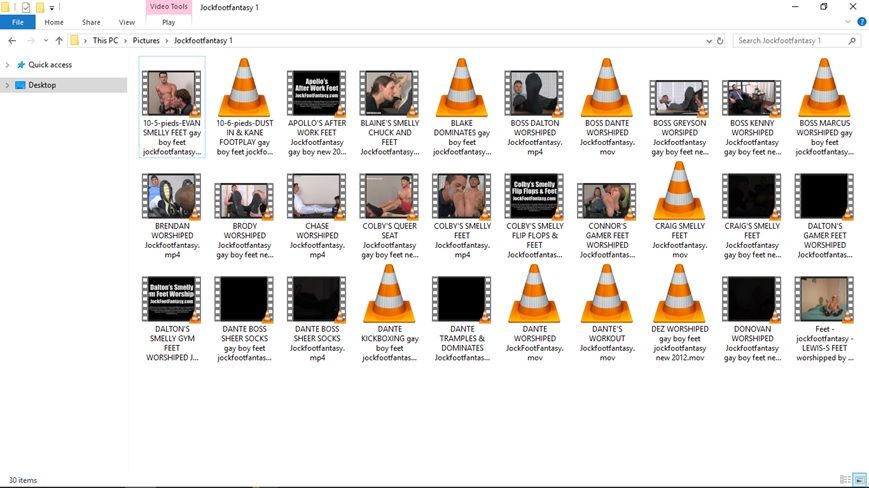Switch to Large icons view in the status bar

click(859, 480)
